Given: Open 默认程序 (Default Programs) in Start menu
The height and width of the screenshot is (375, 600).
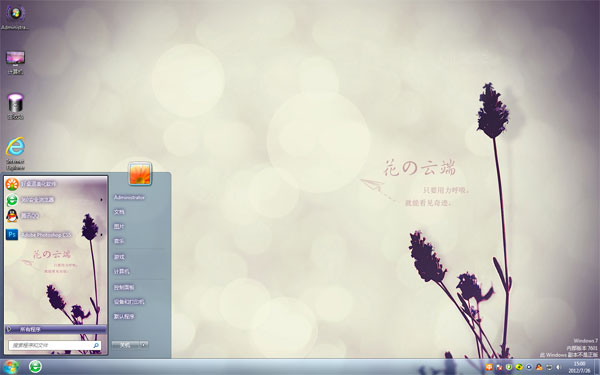Looking at the screenshot, I should [x=124, y=316].
